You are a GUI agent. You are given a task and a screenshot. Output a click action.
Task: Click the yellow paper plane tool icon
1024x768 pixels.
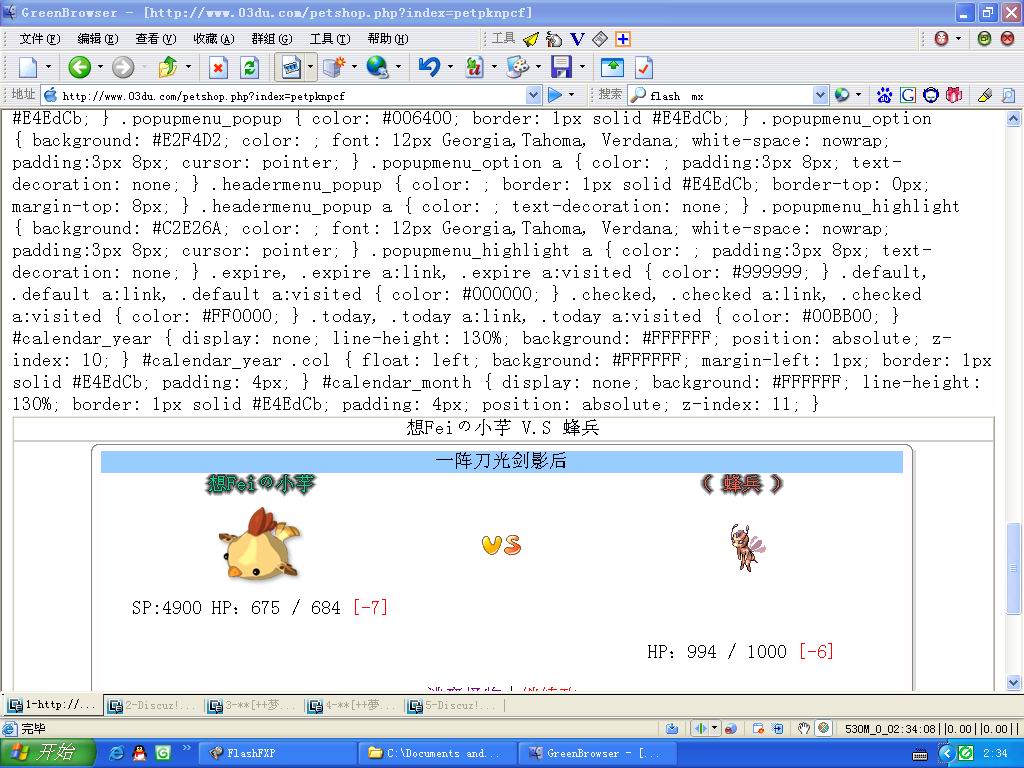coord(531,39)
